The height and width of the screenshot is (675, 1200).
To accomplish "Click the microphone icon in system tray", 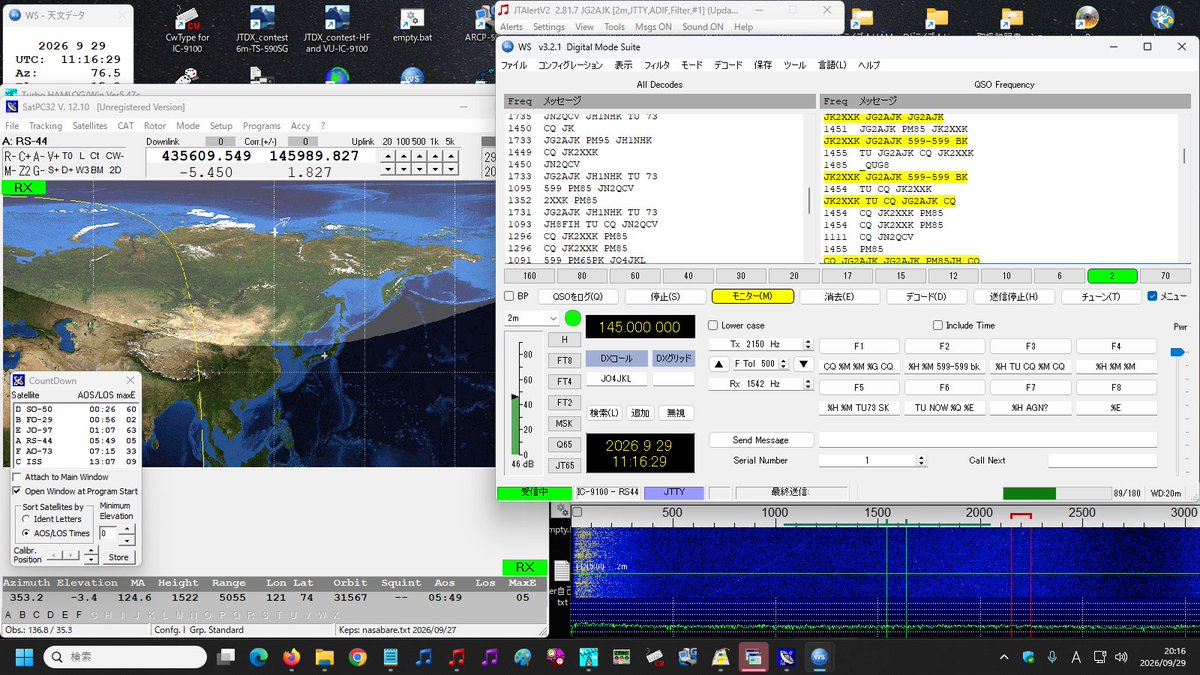I will tap(1052, 657).
